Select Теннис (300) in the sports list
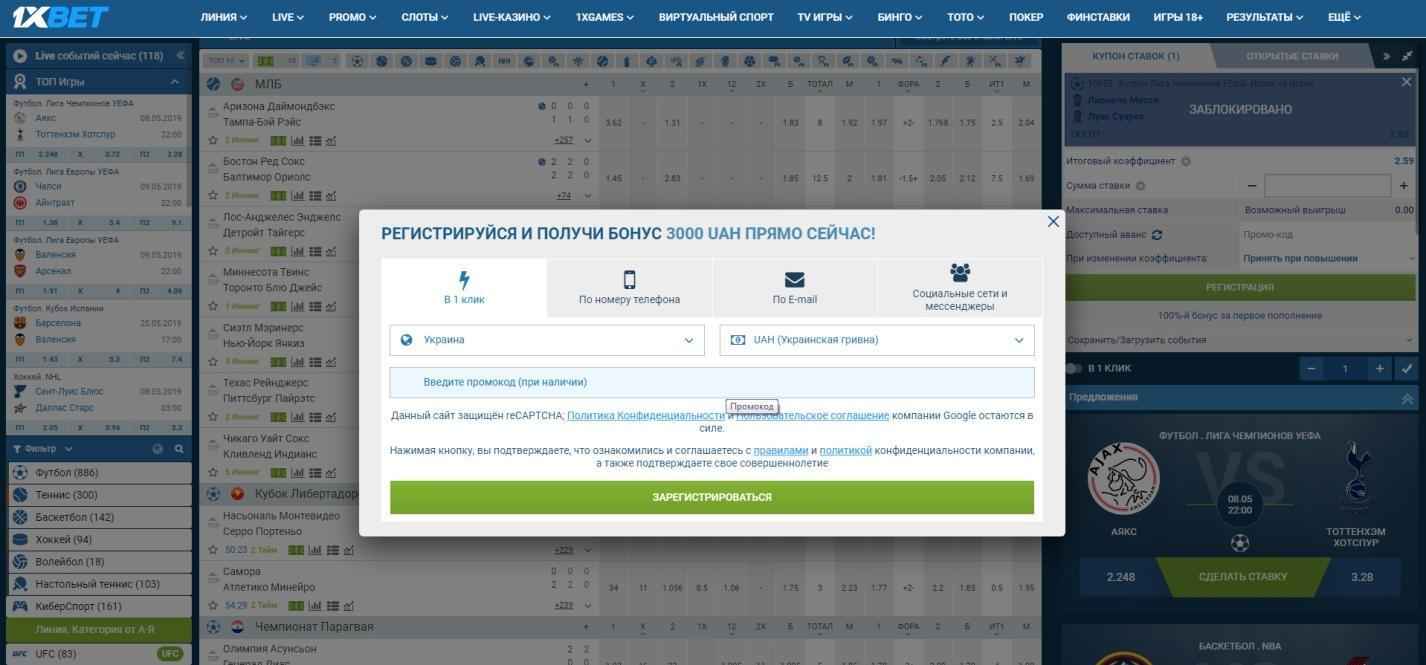This screenshot has width=1426, height=665. tap(98, 495)
